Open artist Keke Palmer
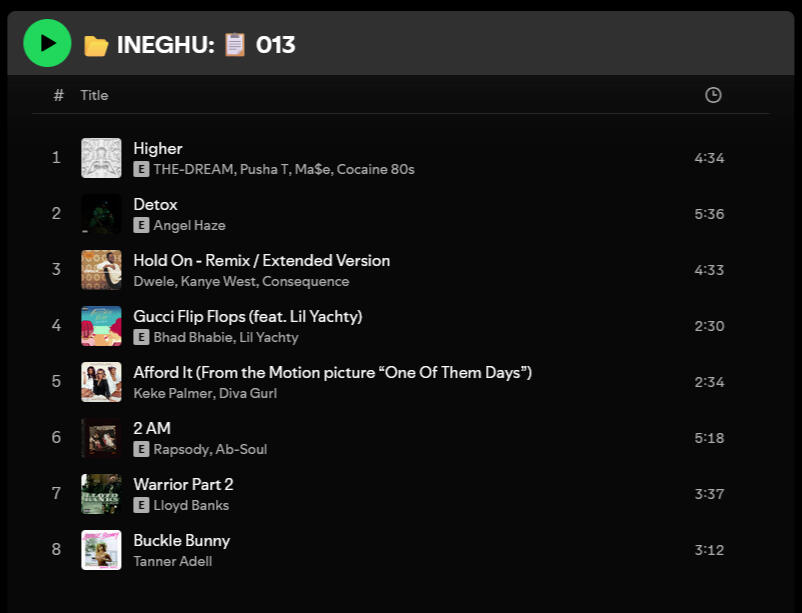This screenshot has width=802, height=613. [x=173, y=393]
